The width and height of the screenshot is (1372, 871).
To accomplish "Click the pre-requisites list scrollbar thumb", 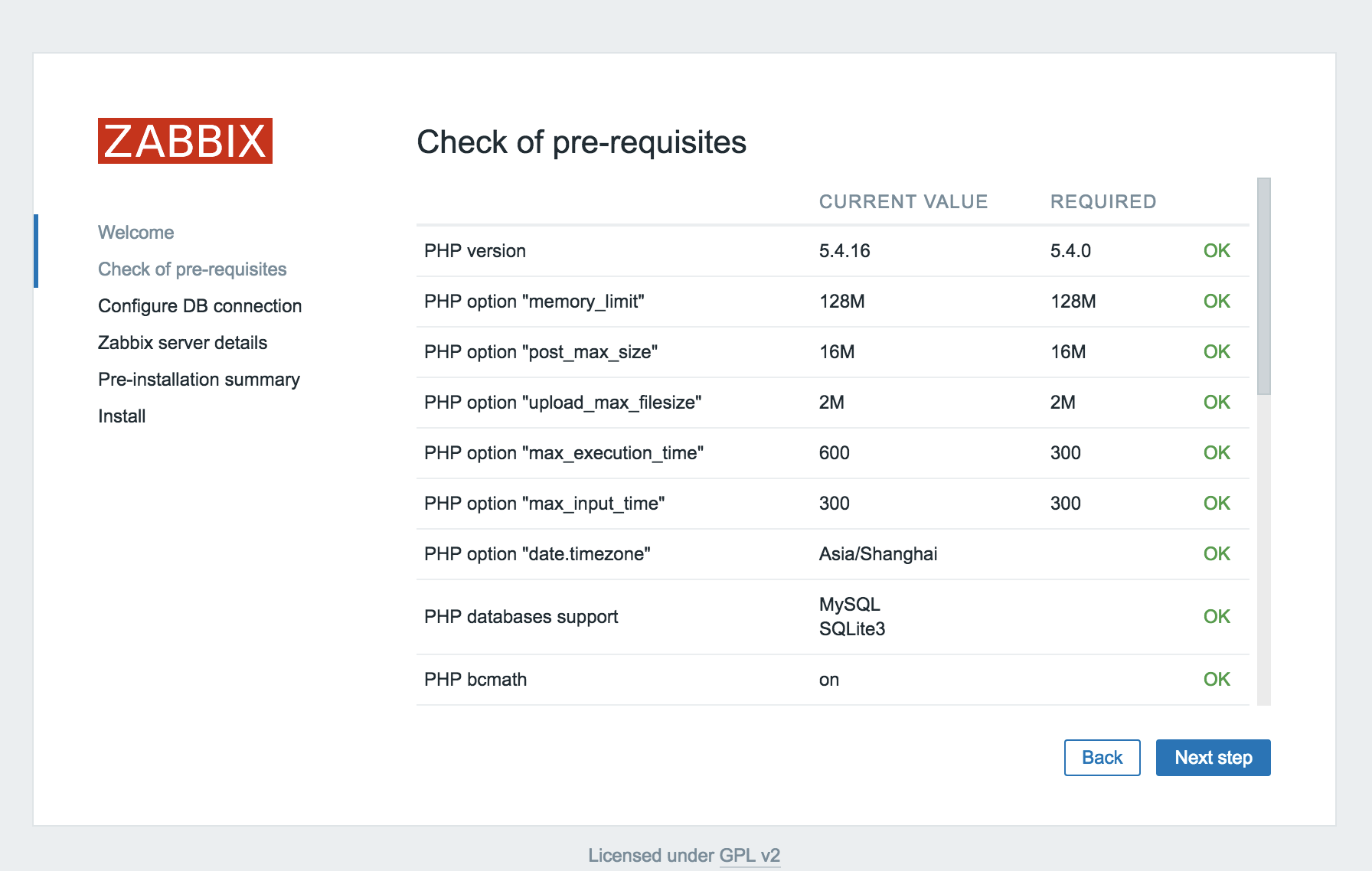I will [1264, 287].
